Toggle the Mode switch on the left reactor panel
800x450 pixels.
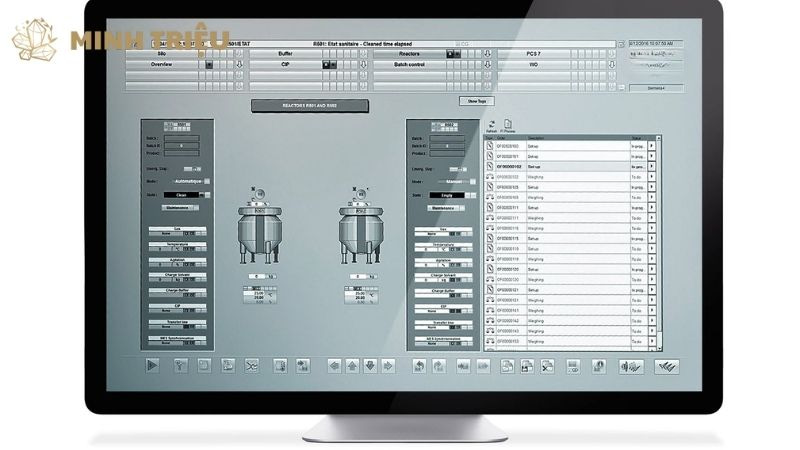tap(207, 181)
